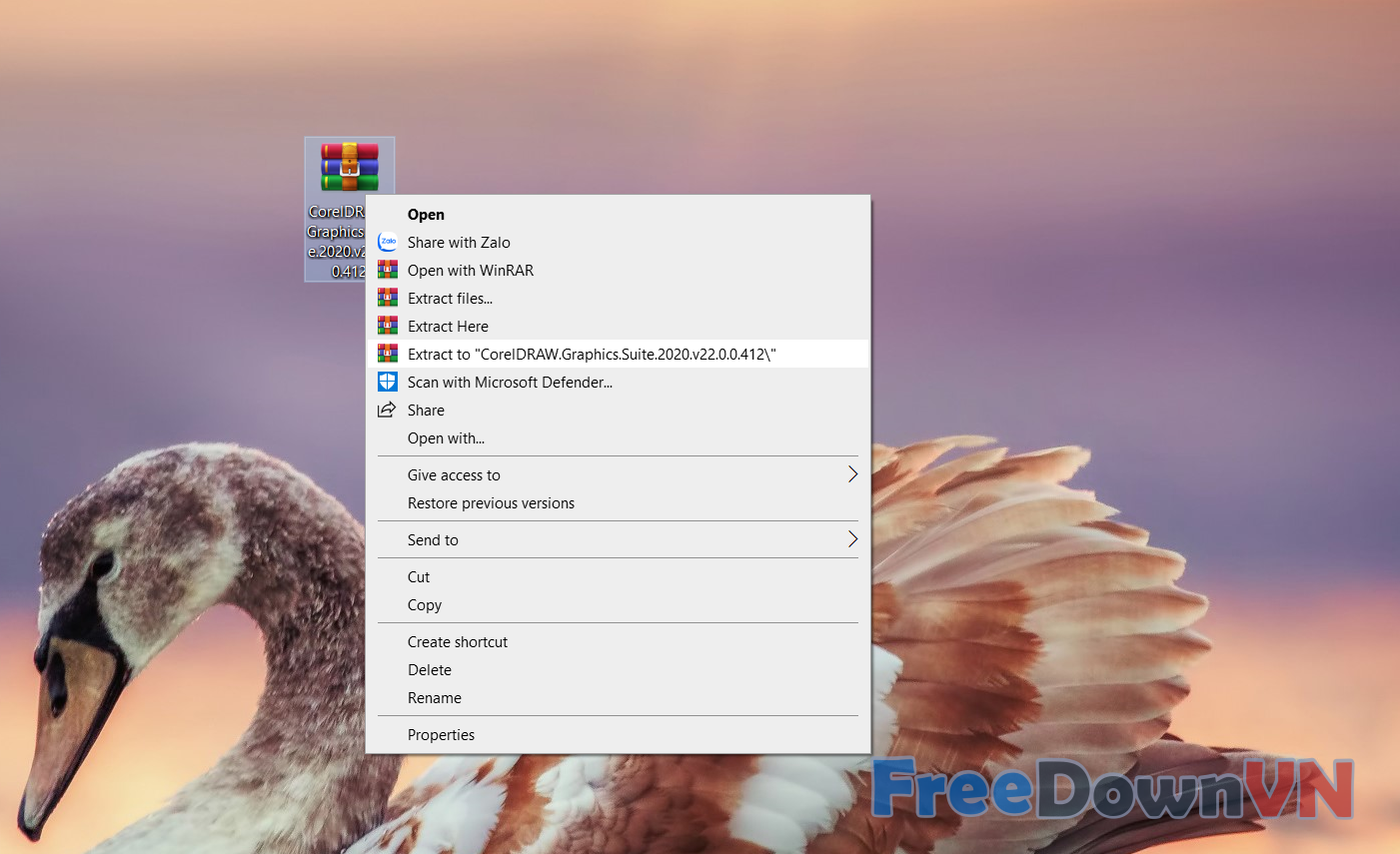
Task: Click WinRAR icon beside Extract Here
Action: click(388, 326)
